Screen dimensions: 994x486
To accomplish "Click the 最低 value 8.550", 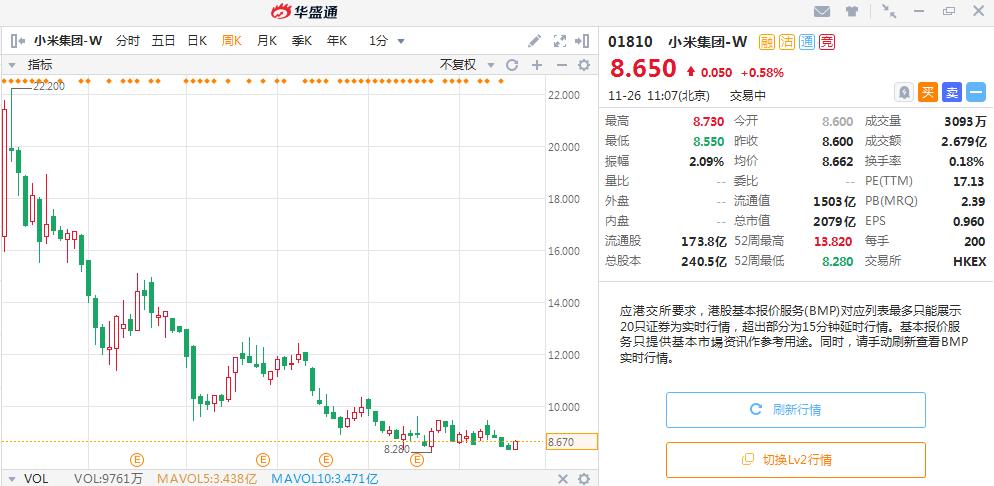I will 707,141.
